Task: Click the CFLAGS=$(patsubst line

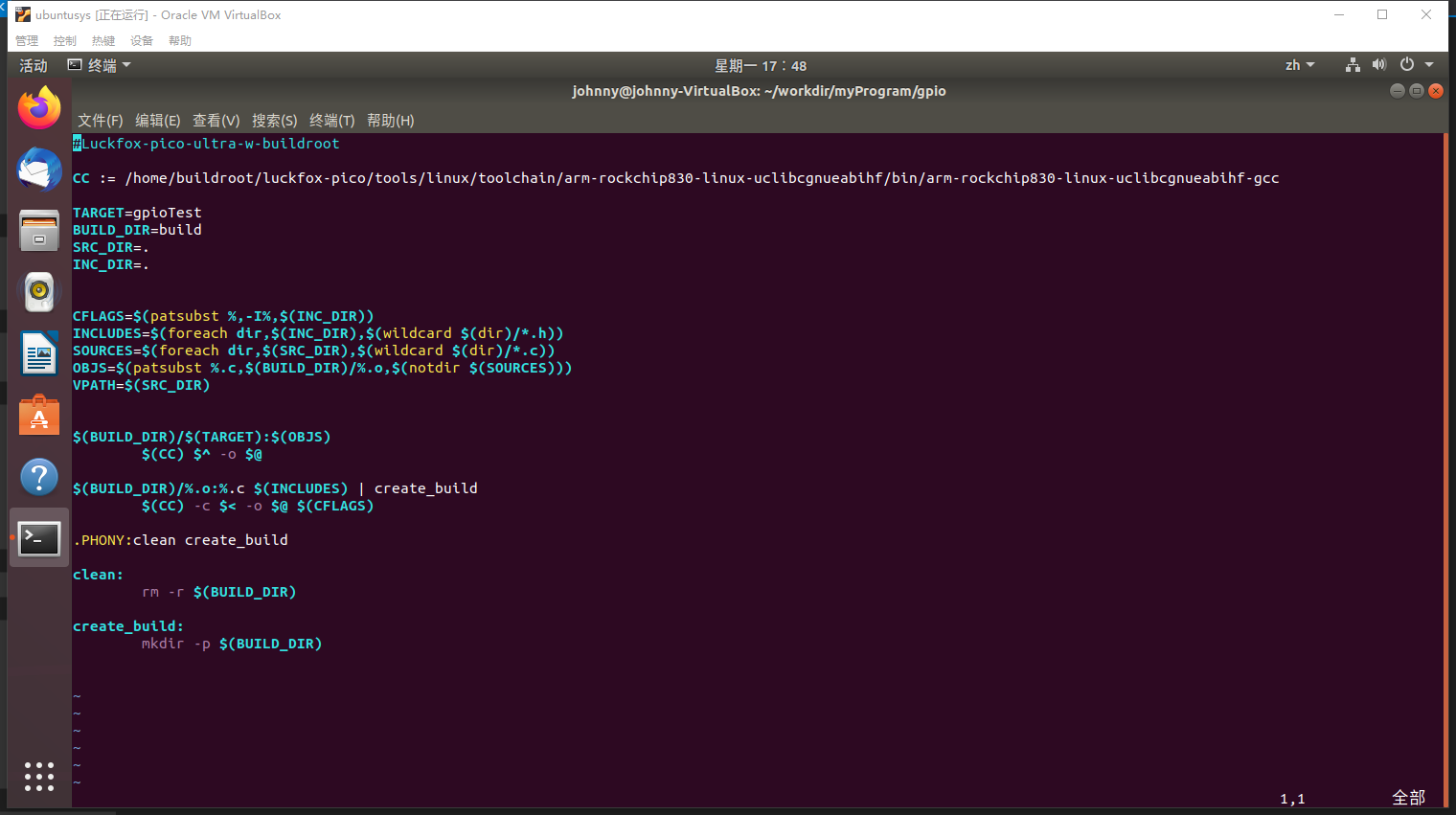Action: point(223,316)
